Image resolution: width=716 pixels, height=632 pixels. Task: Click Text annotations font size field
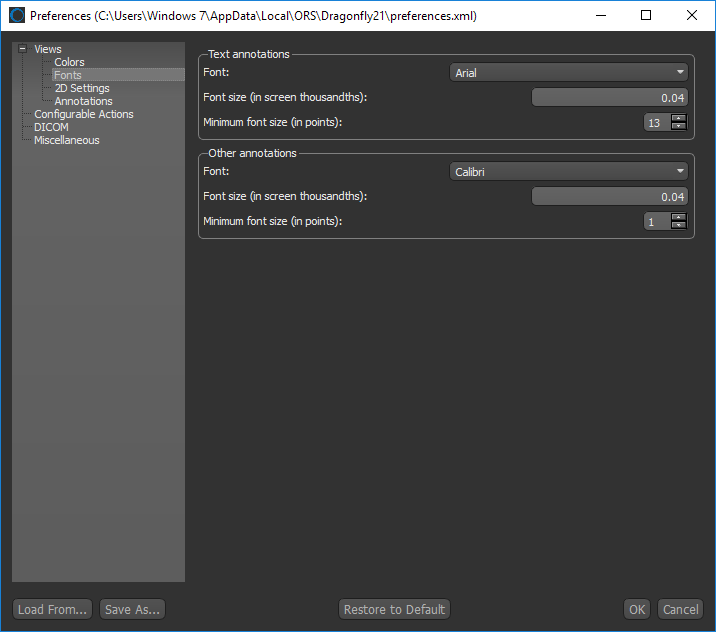click(609, 97)
